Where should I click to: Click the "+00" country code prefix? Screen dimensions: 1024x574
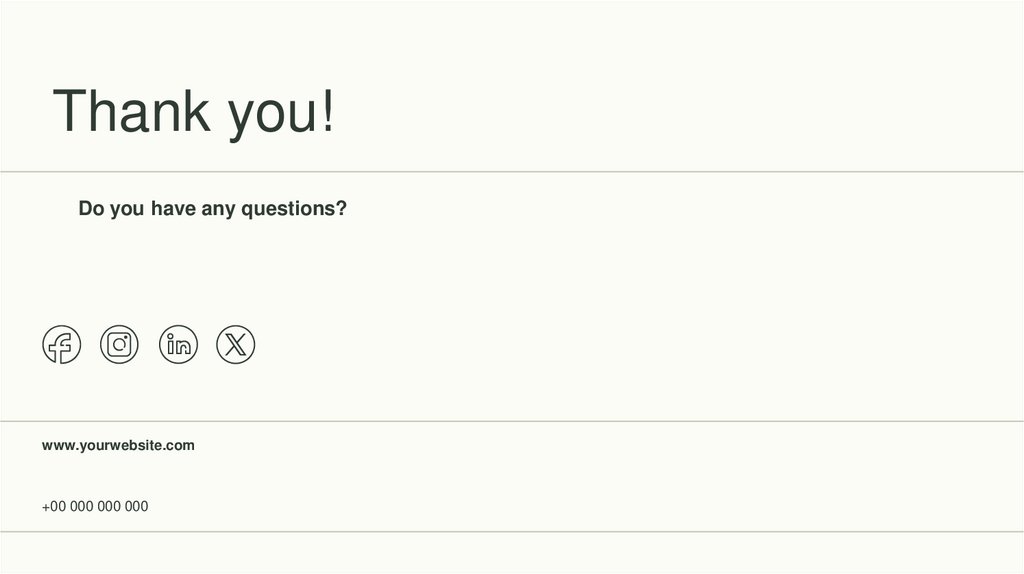54,506
